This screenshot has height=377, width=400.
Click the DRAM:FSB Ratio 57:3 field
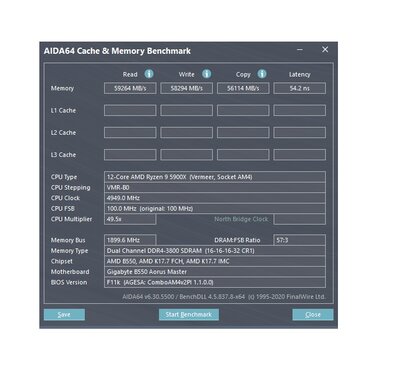pos(299,240)
